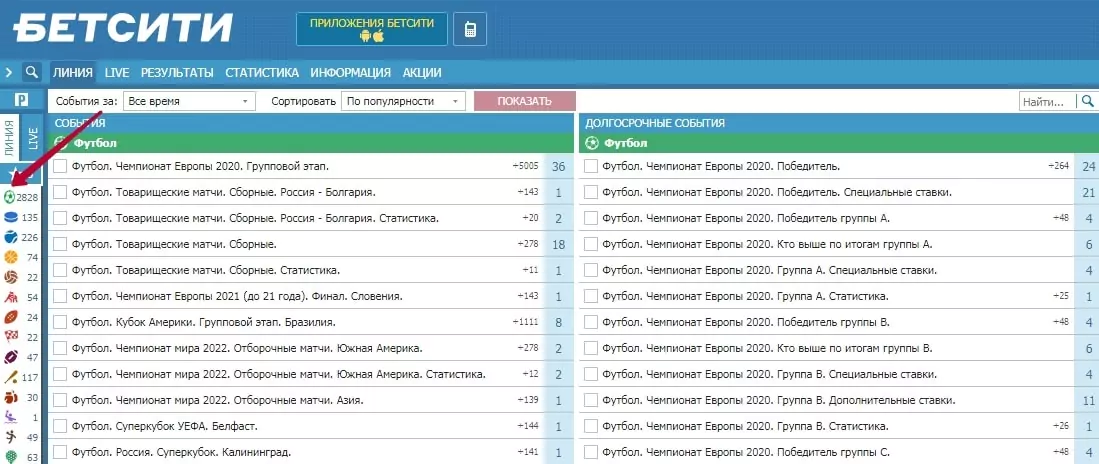Check Кубок Америки. Групповой этап. Бразилия
Viewport: 1099px width, 464px height.
coord(60,322)
